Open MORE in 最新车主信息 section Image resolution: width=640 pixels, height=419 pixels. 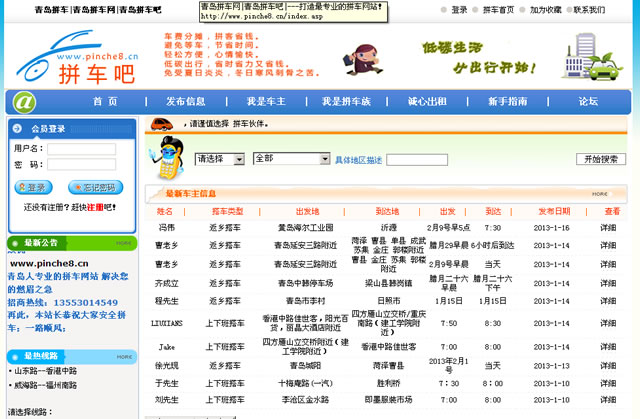599,194
